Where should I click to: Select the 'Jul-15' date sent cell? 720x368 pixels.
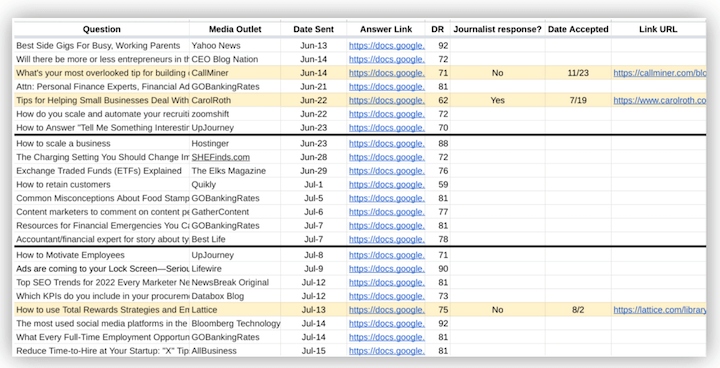coord(314,351)
